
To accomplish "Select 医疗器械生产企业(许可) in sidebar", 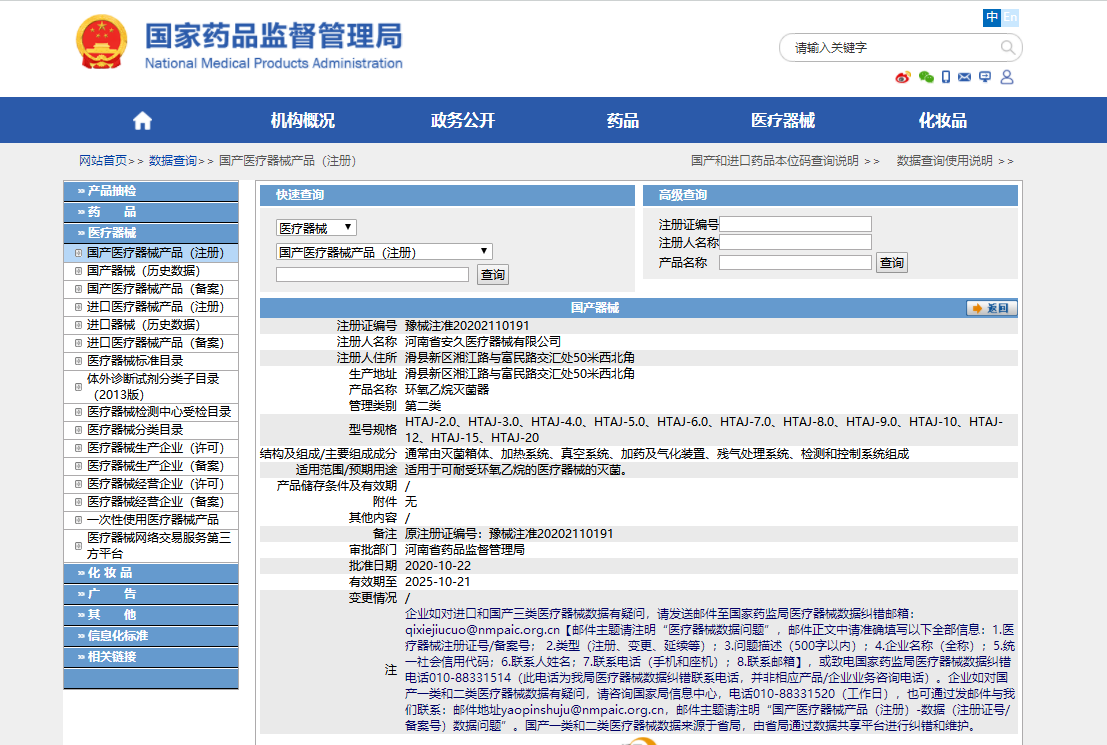I will pos(155,448).
